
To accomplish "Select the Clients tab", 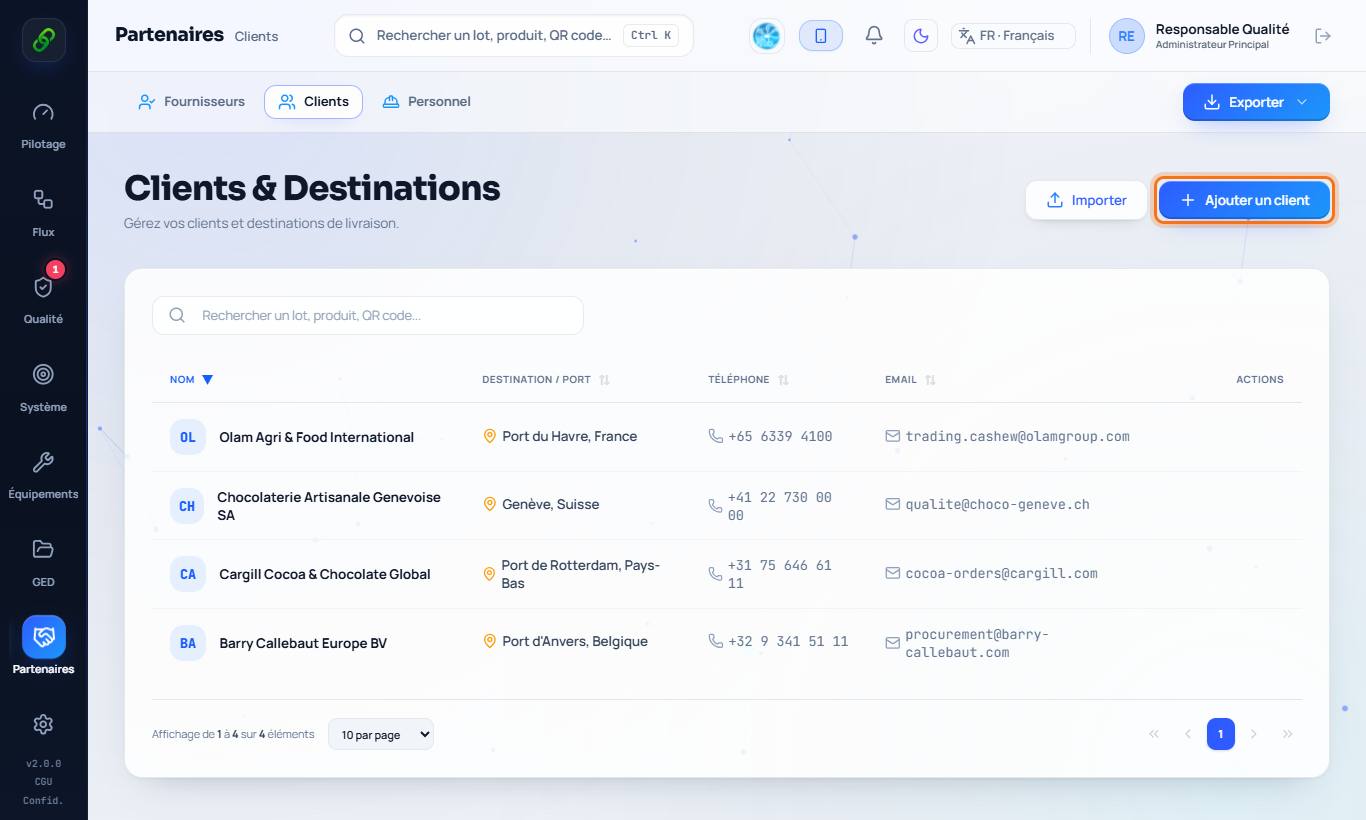I will [313, 102].
